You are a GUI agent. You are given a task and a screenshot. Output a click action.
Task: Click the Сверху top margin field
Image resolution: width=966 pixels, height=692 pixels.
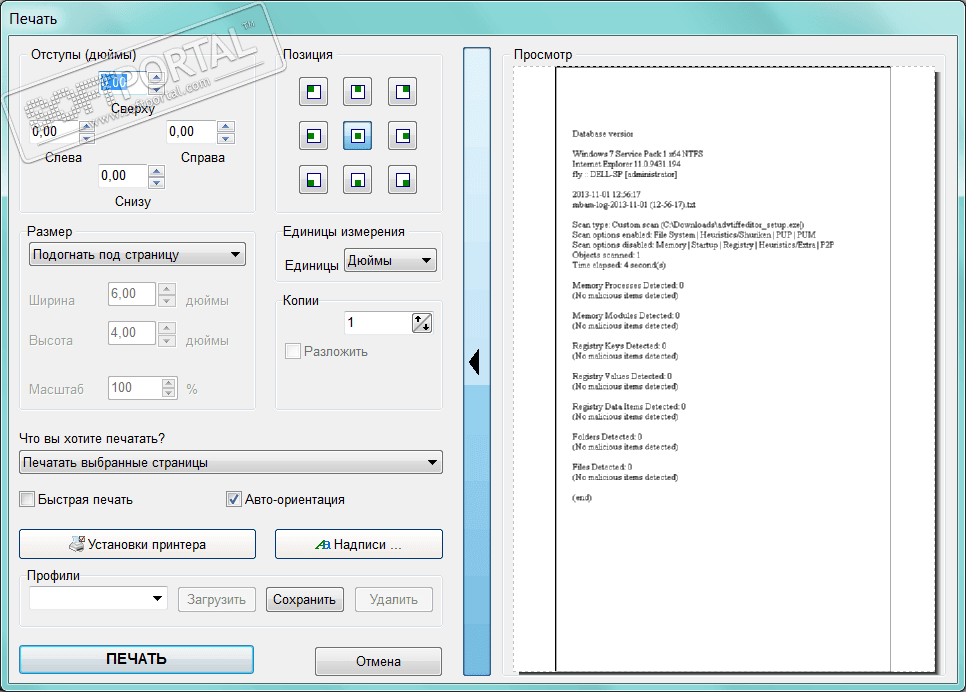pyautogui.click(x=123, y=83)
